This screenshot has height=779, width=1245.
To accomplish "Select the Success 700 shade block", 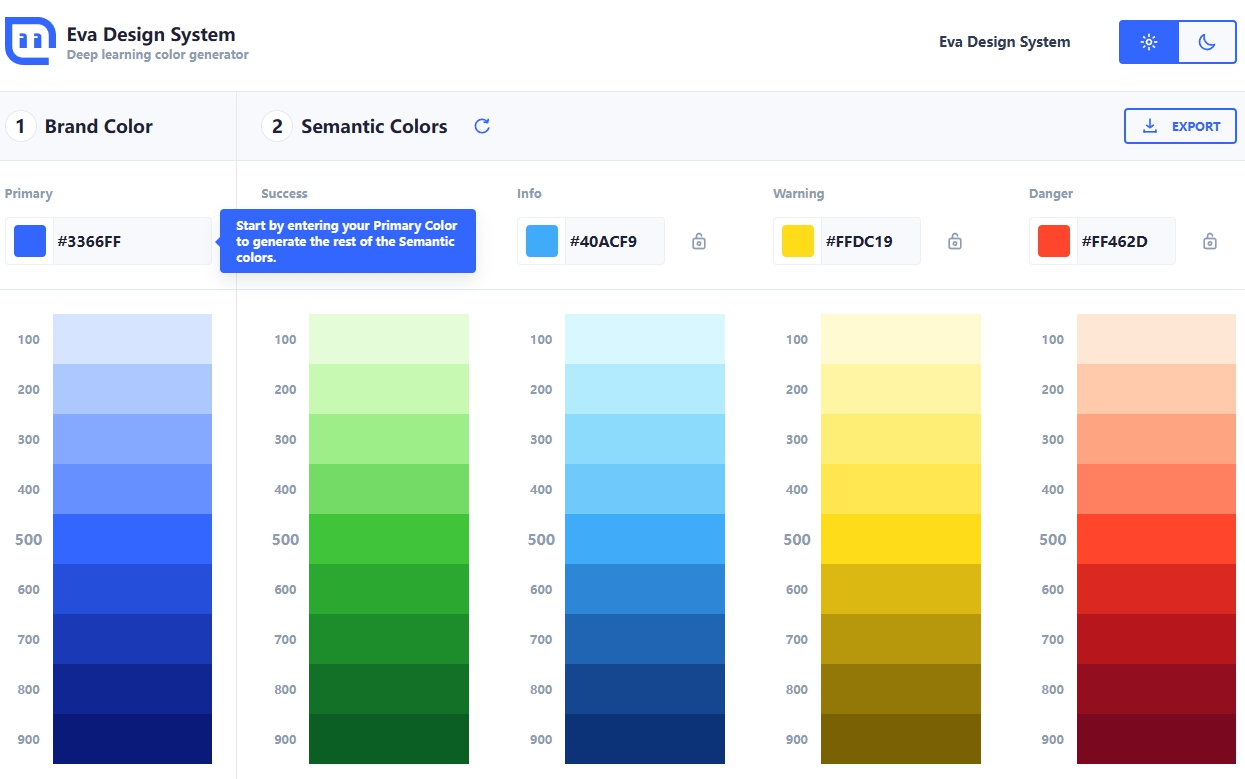I will pyautogui.click(x=389, y=639).
